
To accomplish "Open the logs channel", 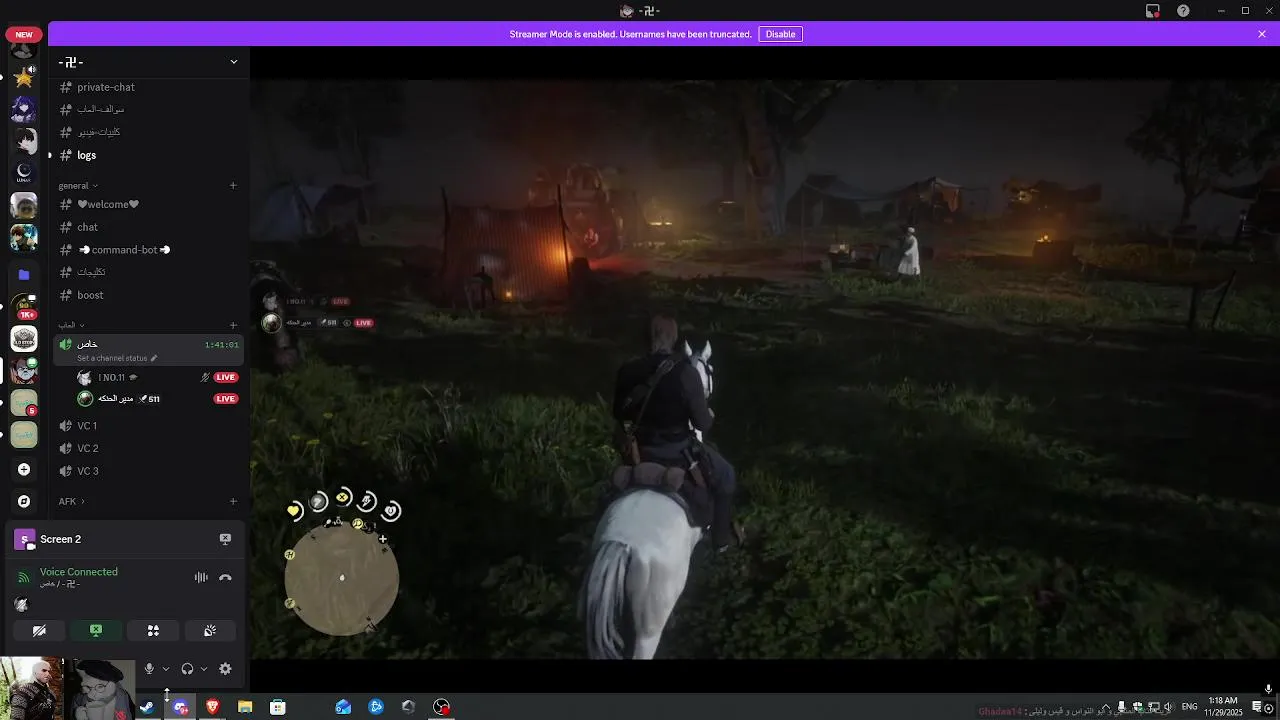I will pyautogui.click(x=148, y=155).
